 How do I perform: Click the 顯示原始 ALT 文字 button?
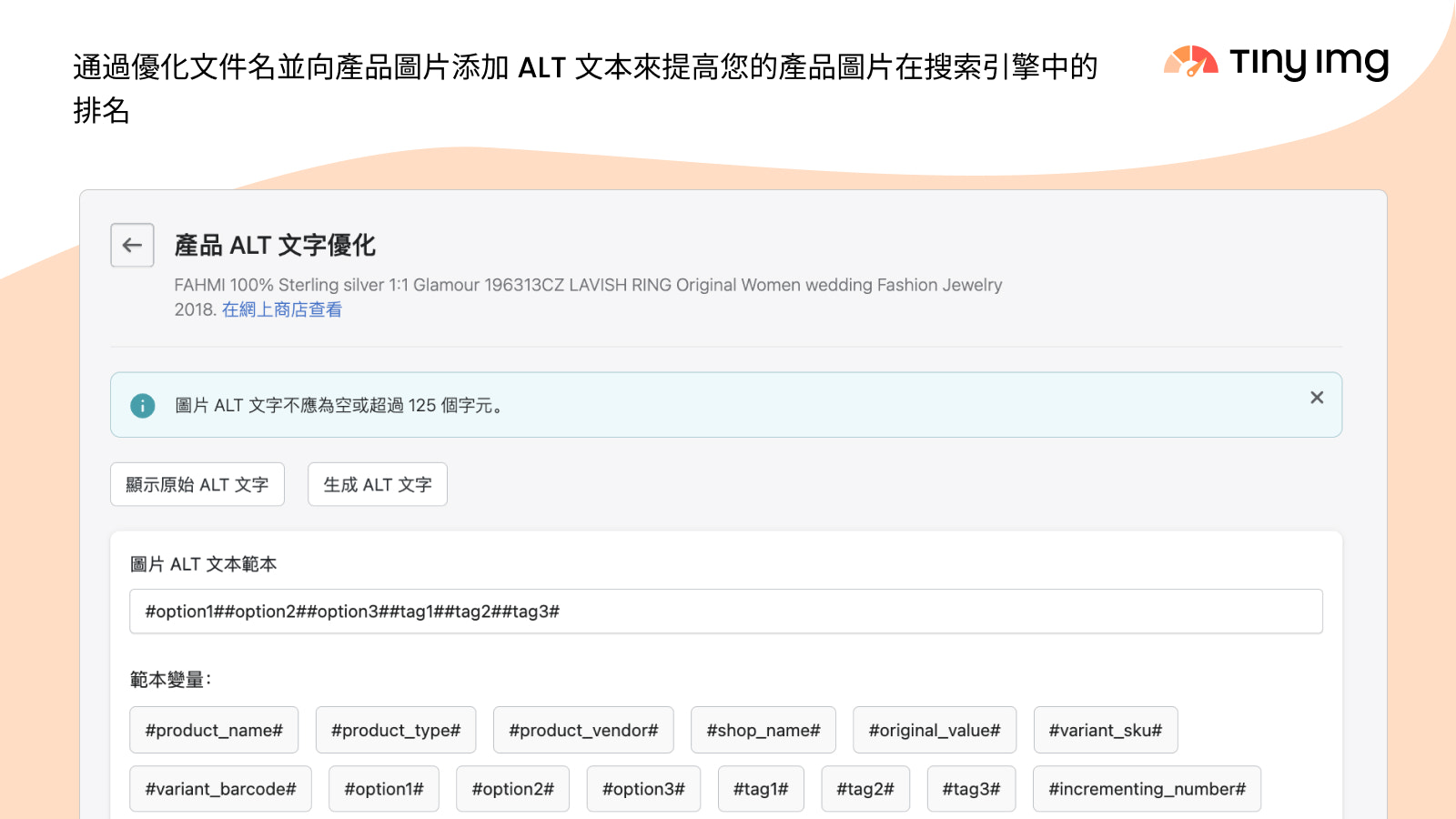coord(197,484)
